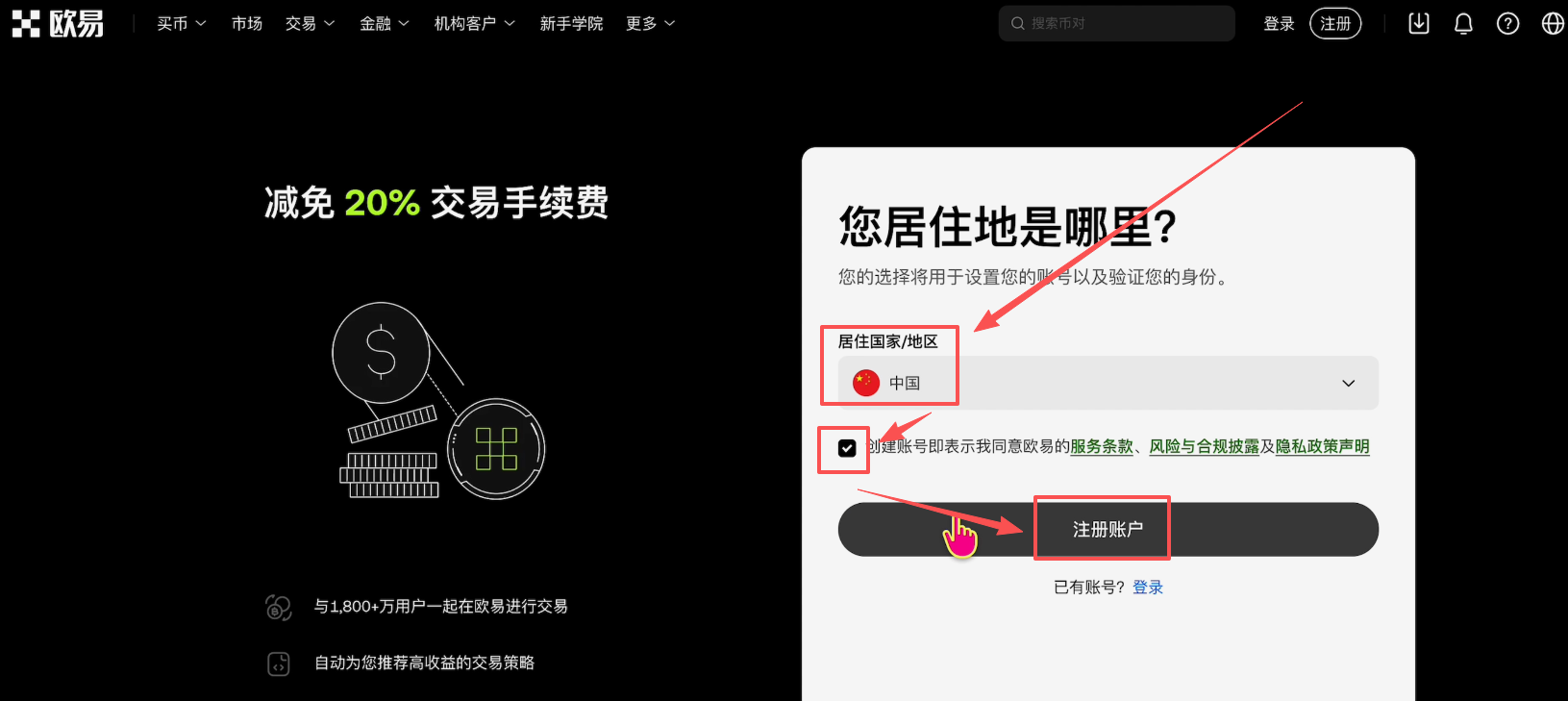The width and height of the screenshot is (1568, 701).
Task: Uncheck the terms agreement checkbox
Action: [847, 448]
